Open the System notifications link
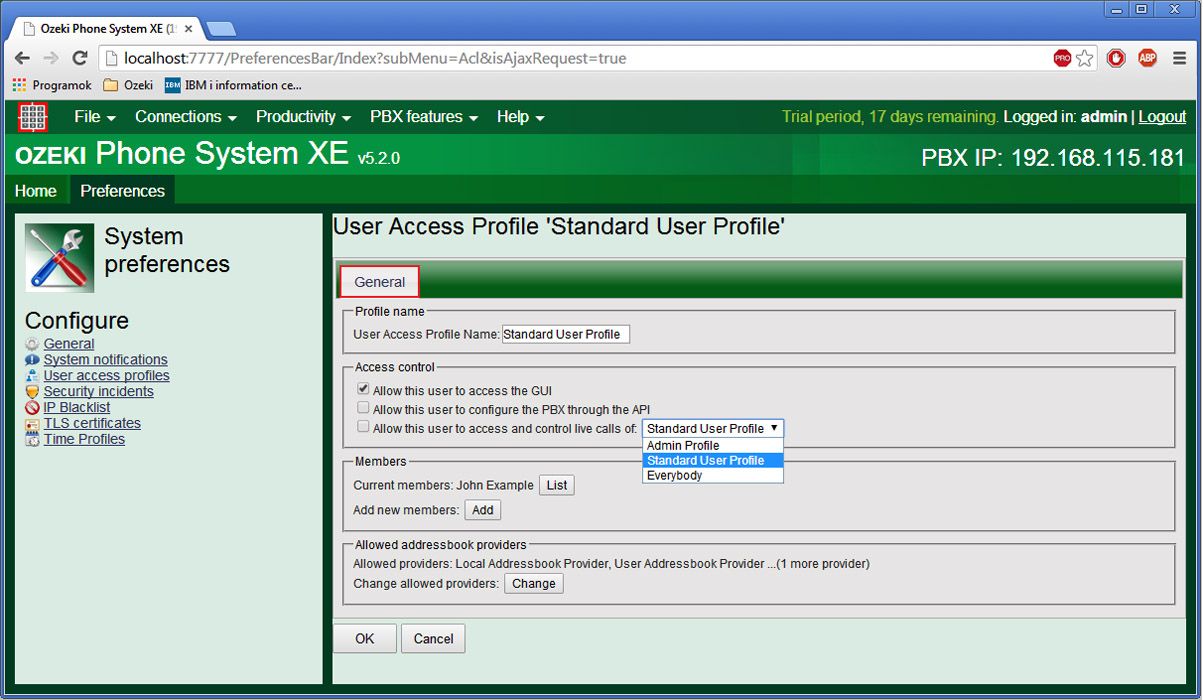Image resolution: width=1202 pixels, height=700 pixels. point(106,360)
